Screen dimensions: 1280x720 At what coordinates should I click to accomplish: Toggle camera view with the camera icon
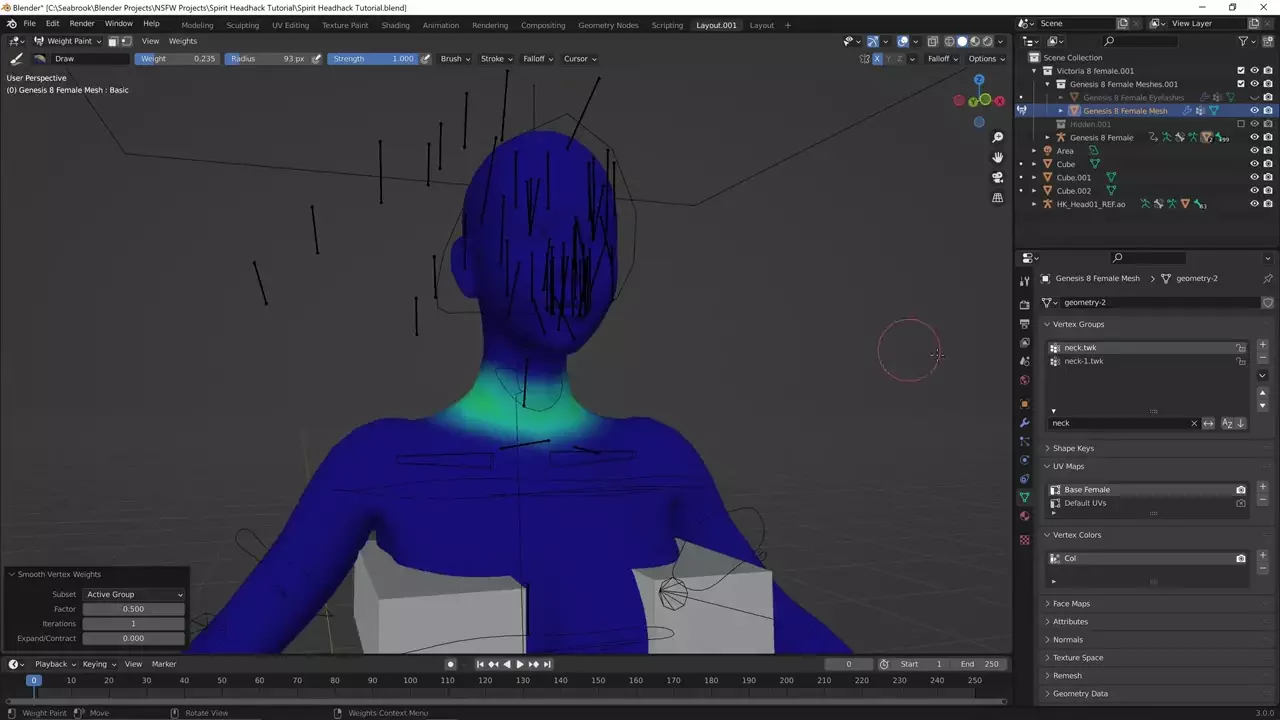(997, 177)
